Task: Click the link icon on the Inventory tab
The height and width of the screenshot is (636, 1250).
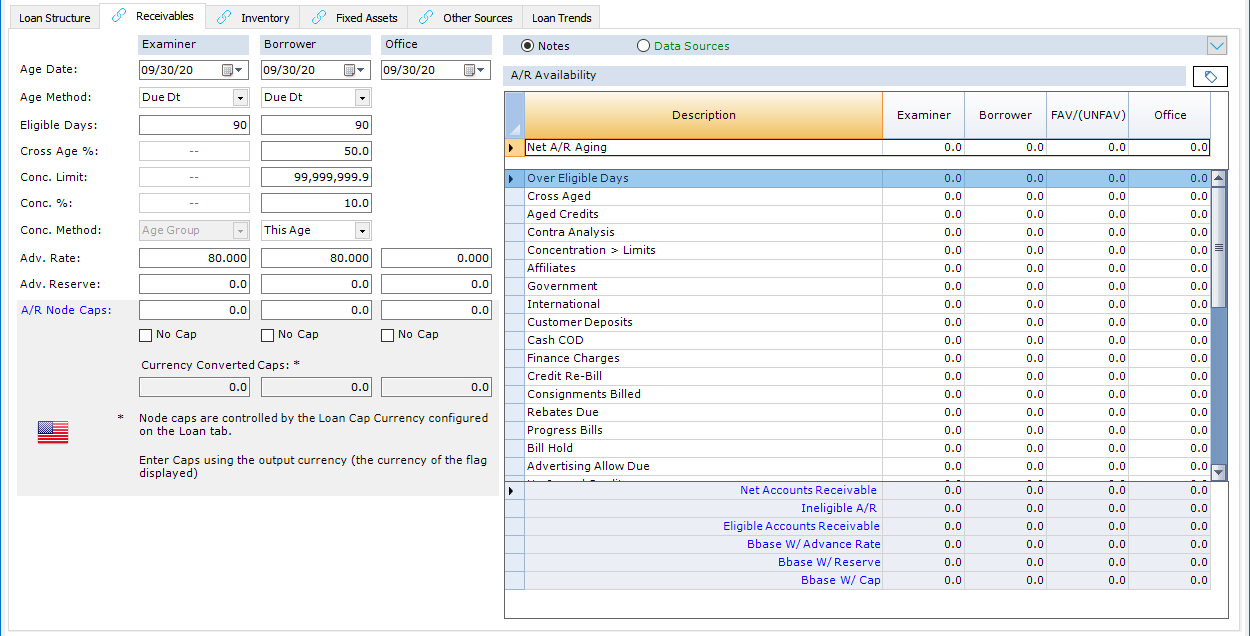Action: tap(224, 17)
